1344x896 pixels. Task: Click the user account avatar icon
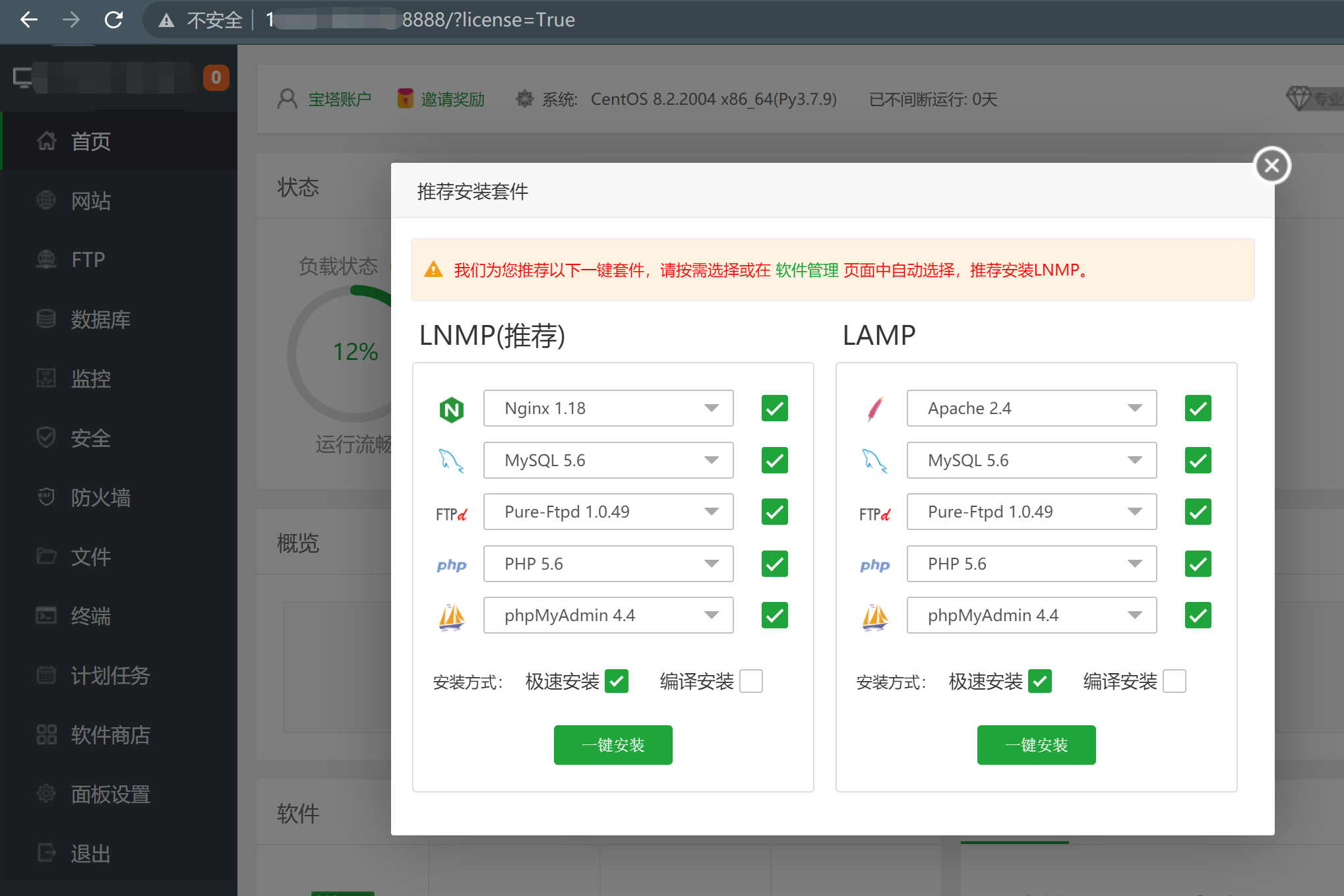click(x=288, y=99)
